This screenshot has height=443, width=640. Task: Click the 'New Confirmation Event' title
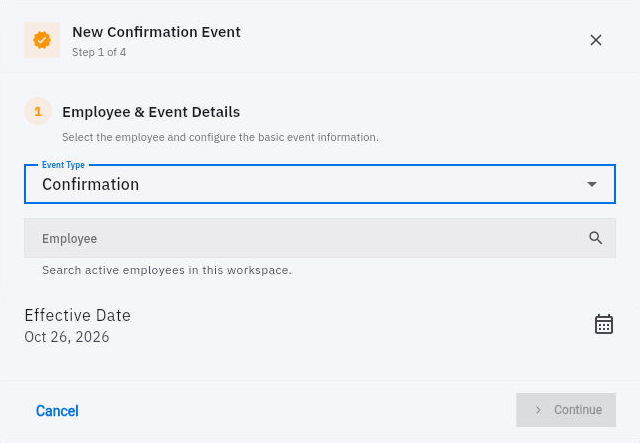point(156,32)
